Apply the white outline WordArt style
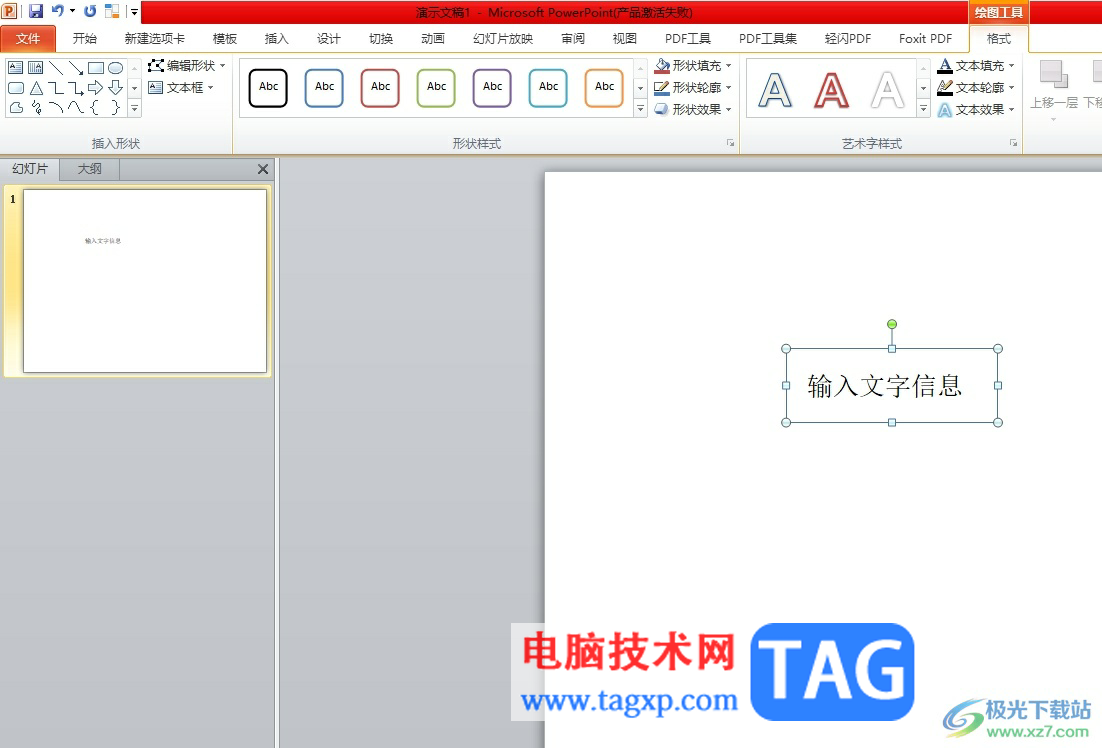1102x748 pixels. click(887, 90)
